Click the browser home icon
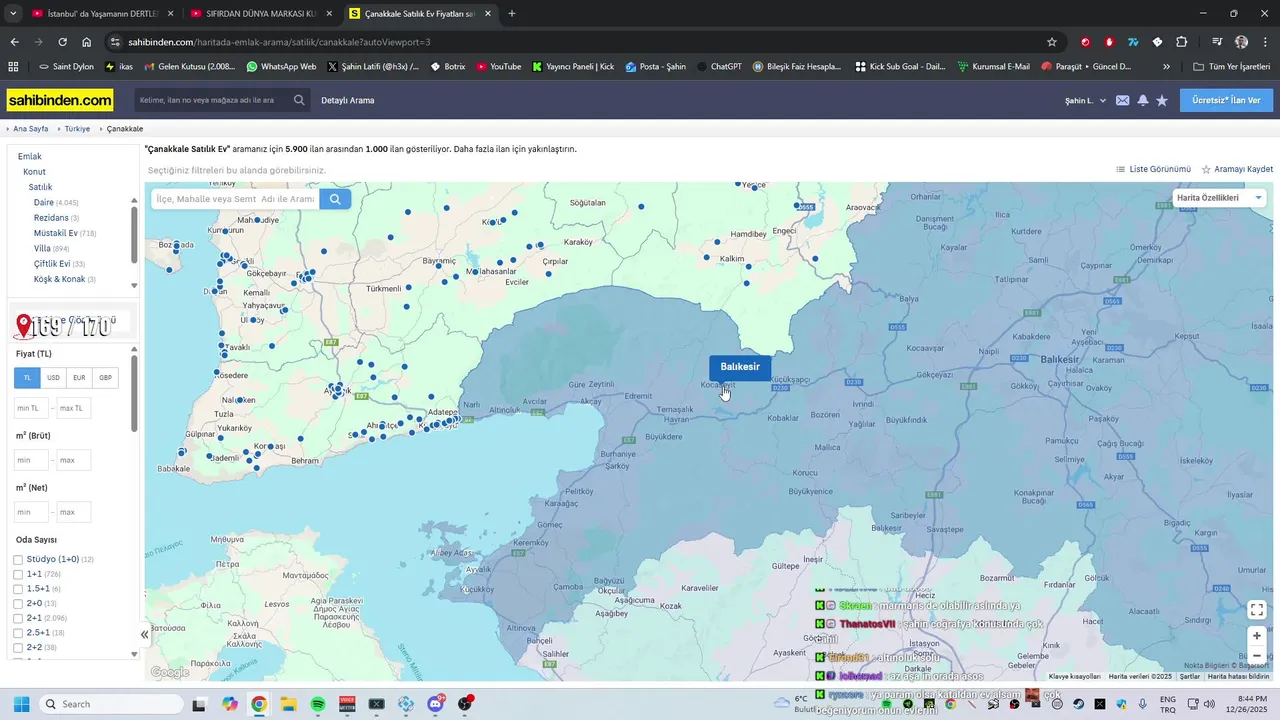Image resolution: width=1280 pixels, height=720 pixels. pyautogui.click(x=87, y=42)
